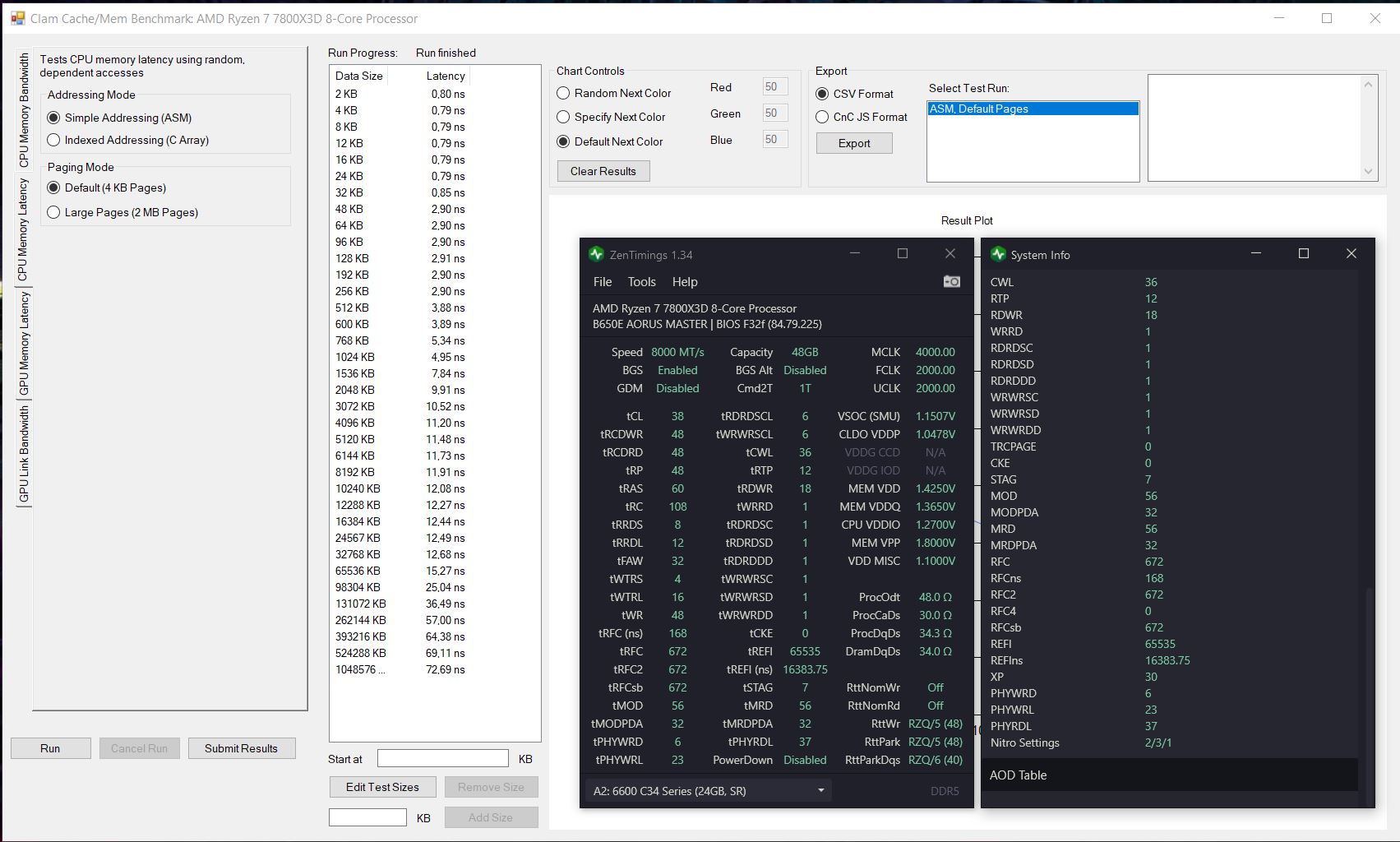1400x842 pixels.
Task: Click the Red color value field
Action: [774, 86]
